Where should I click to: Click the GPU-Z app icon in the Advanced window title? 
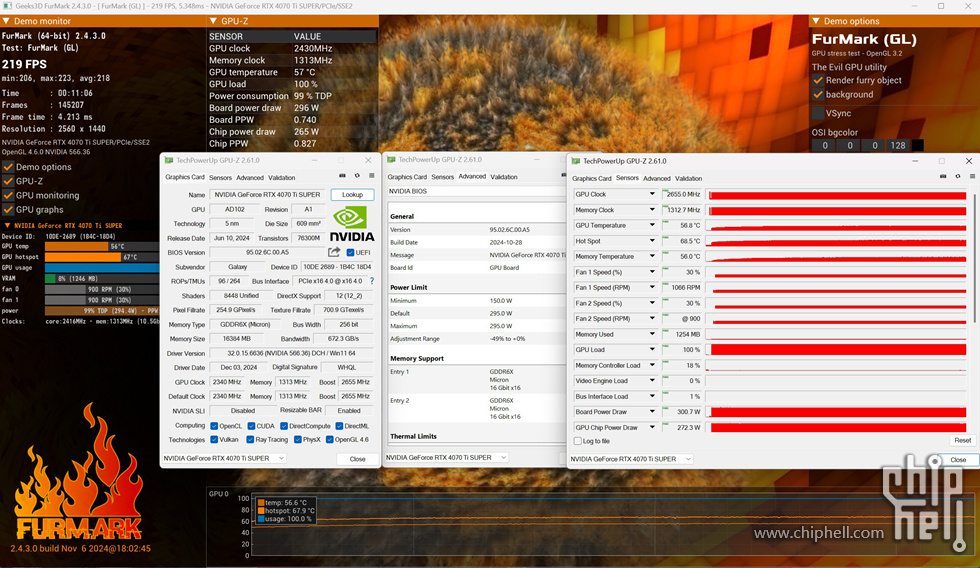point(391,160)
